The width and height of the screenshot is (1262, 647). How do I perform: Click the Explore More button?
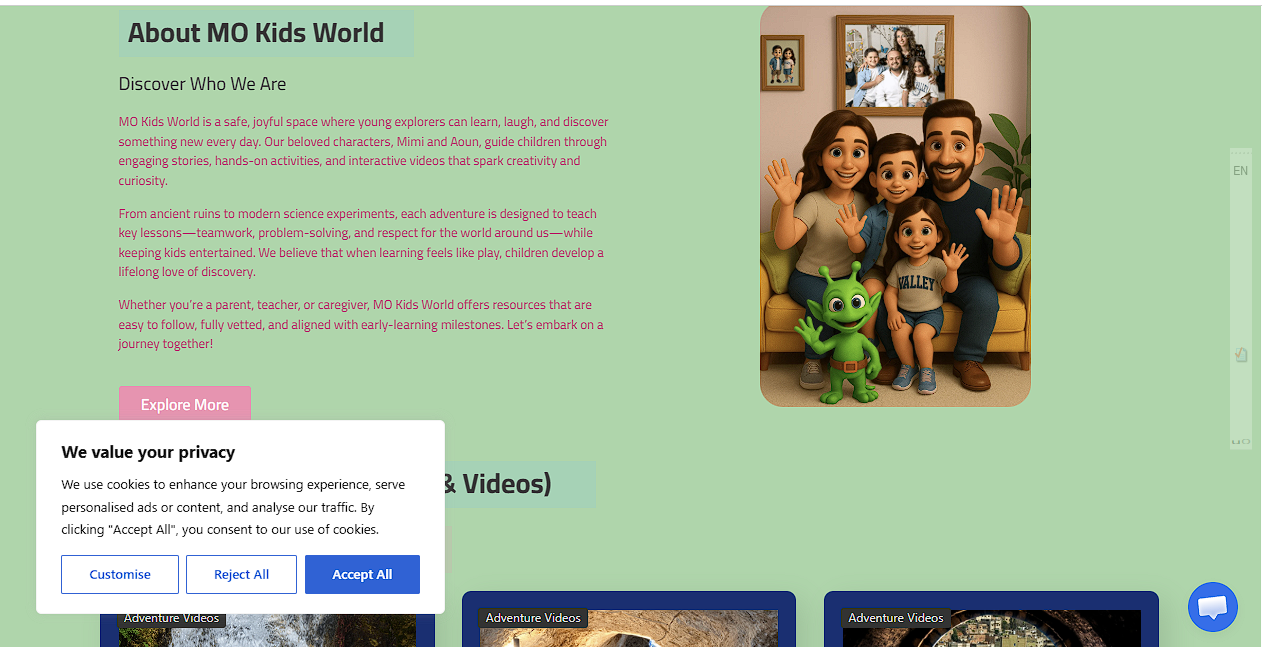(x=185, y=404)
